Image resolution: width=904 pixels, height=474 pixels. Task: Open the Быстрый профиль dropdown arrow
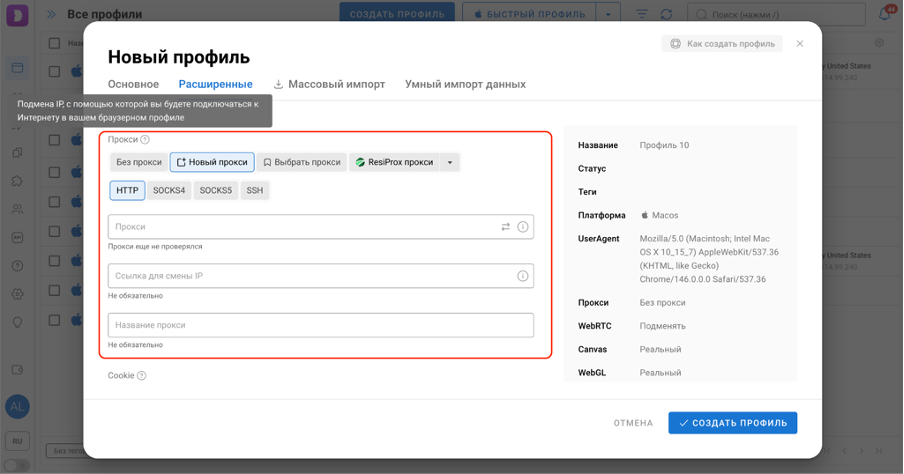coord(608,14)
